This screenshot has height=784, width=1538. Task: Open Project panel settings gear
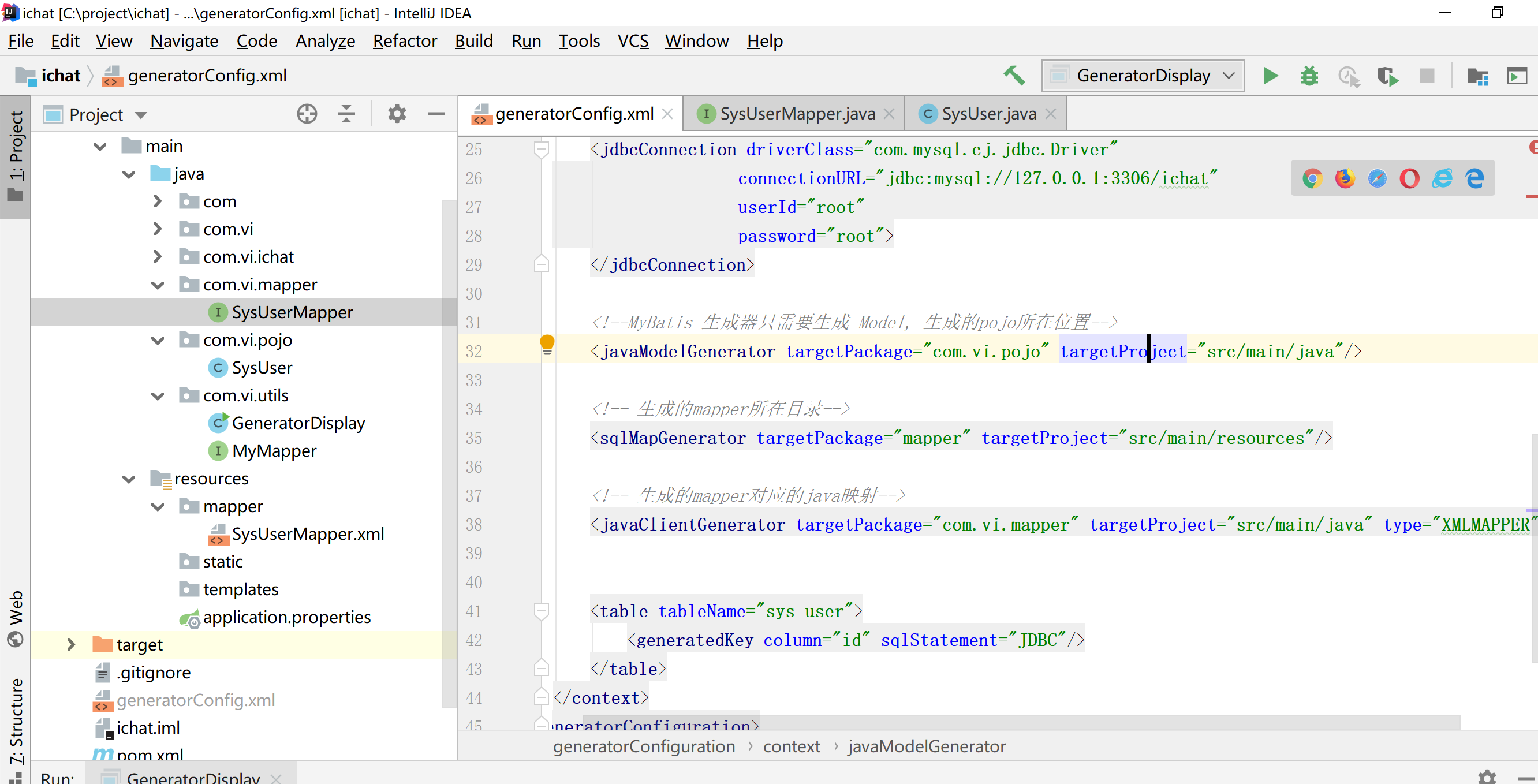click(397, 114)
